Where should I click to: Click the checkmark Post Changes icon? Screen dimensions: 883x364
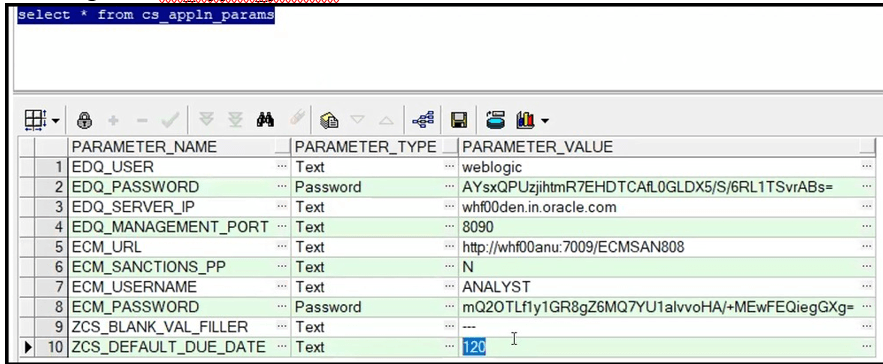coord(170,120)
